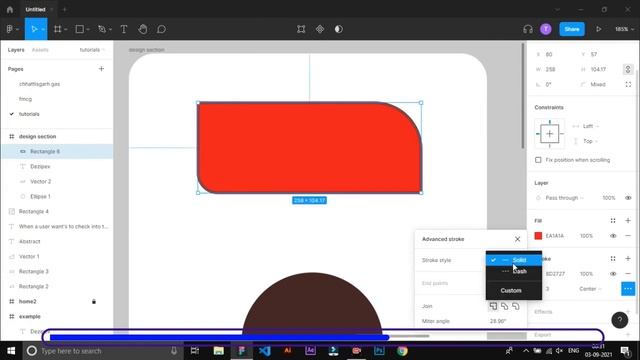Open stroke alignment Center dropdown
640x360 pixels.
pyautogui.click(x=590, y=289)
